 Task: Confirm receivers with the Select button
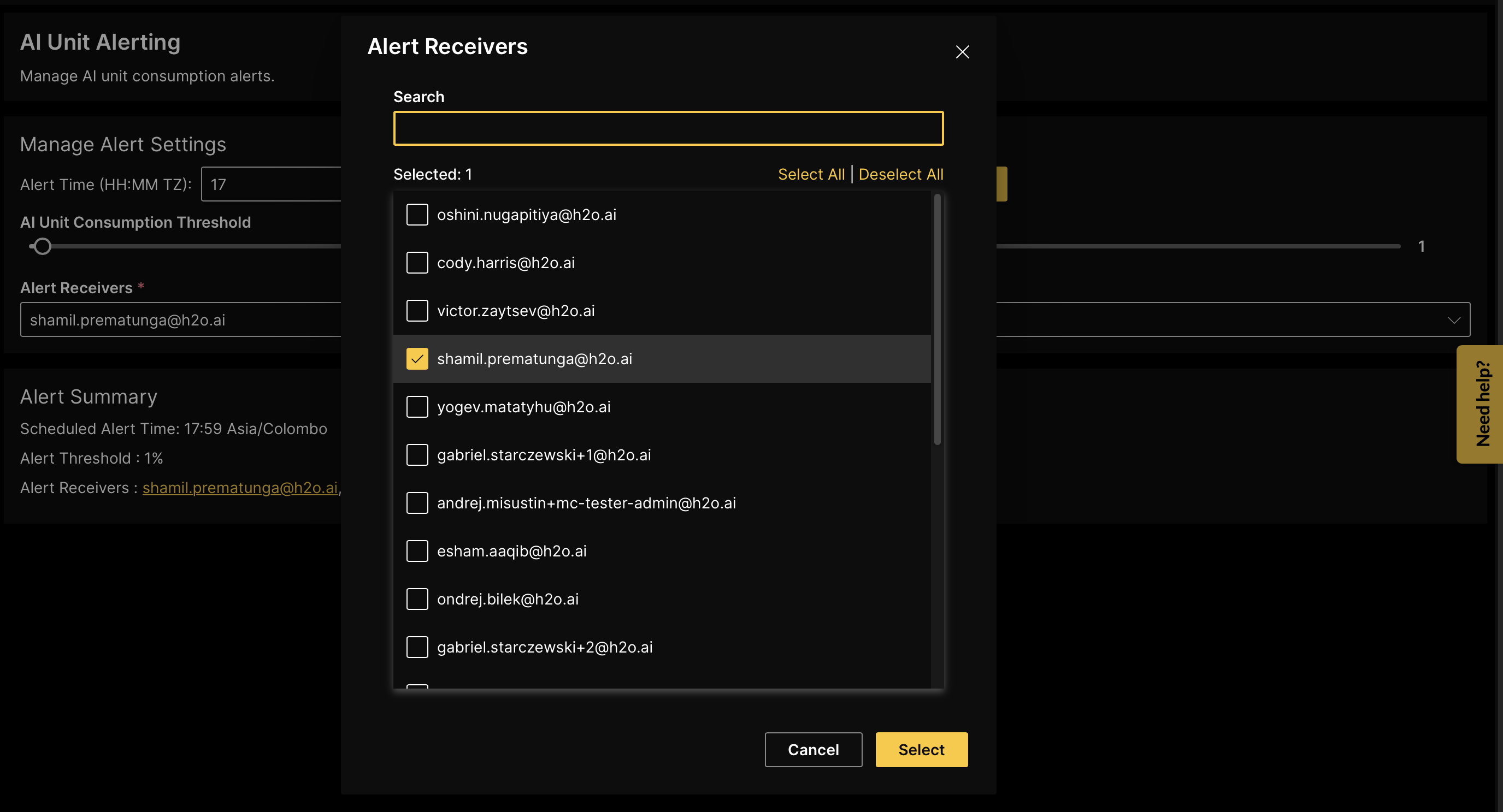(x=921, y=750)
